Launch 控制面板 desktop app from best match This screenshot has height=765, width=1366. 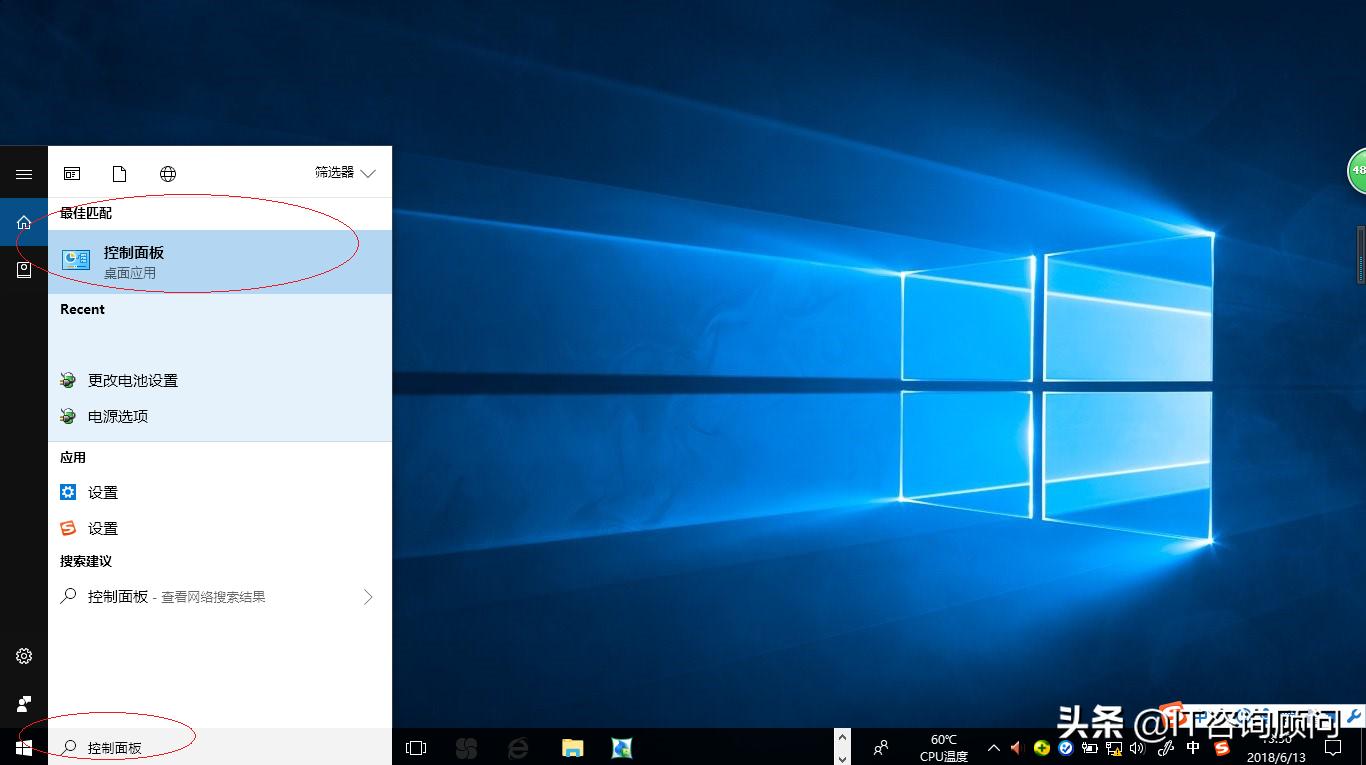tap(134, 260)
